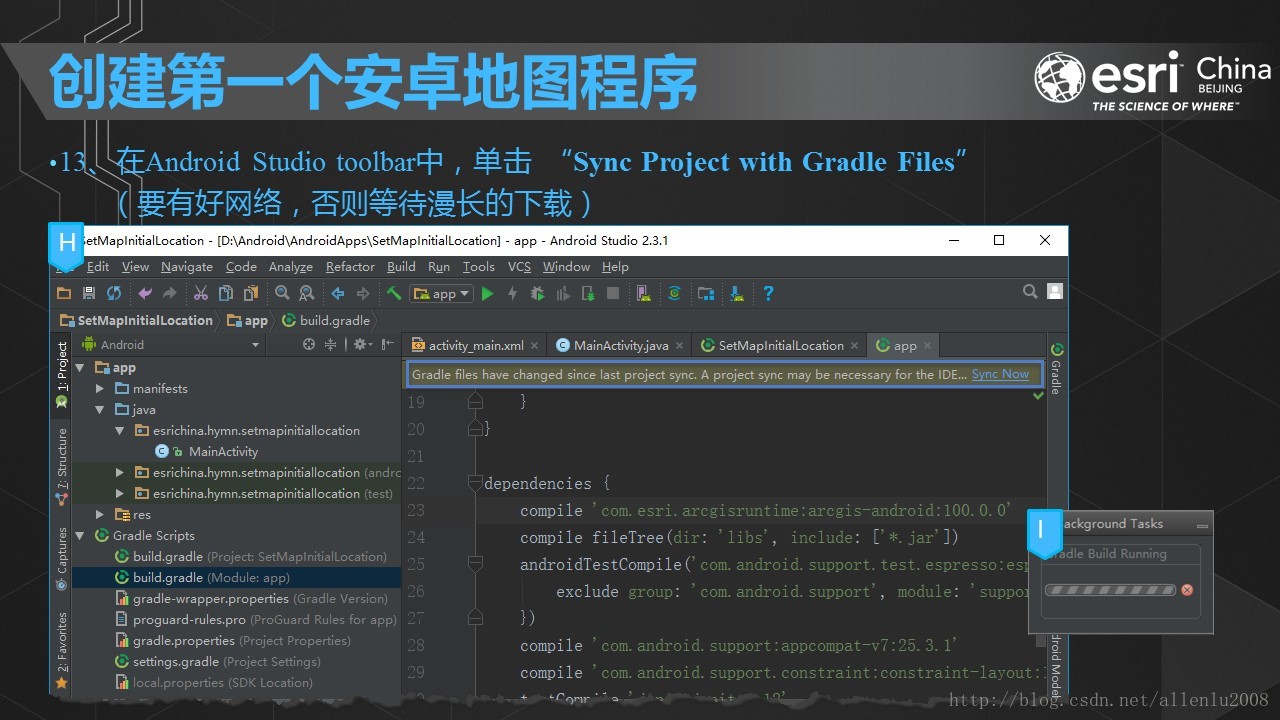The width and height of the screenshot is (1280, 720).
Task: Click the Find magnifier icon
Action: [x=282, y=293]
